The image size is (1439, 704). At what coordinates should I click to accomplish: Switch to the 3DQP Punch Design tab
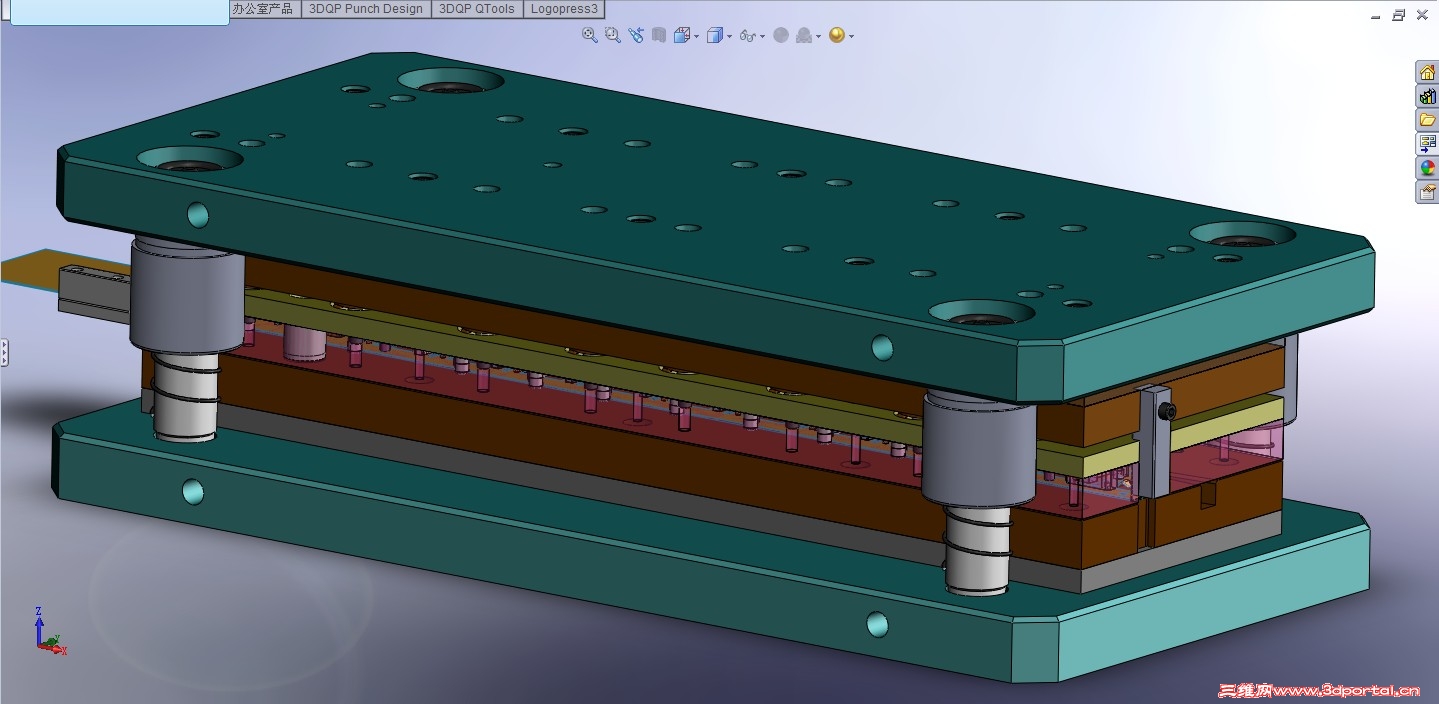tap(365, 8)
